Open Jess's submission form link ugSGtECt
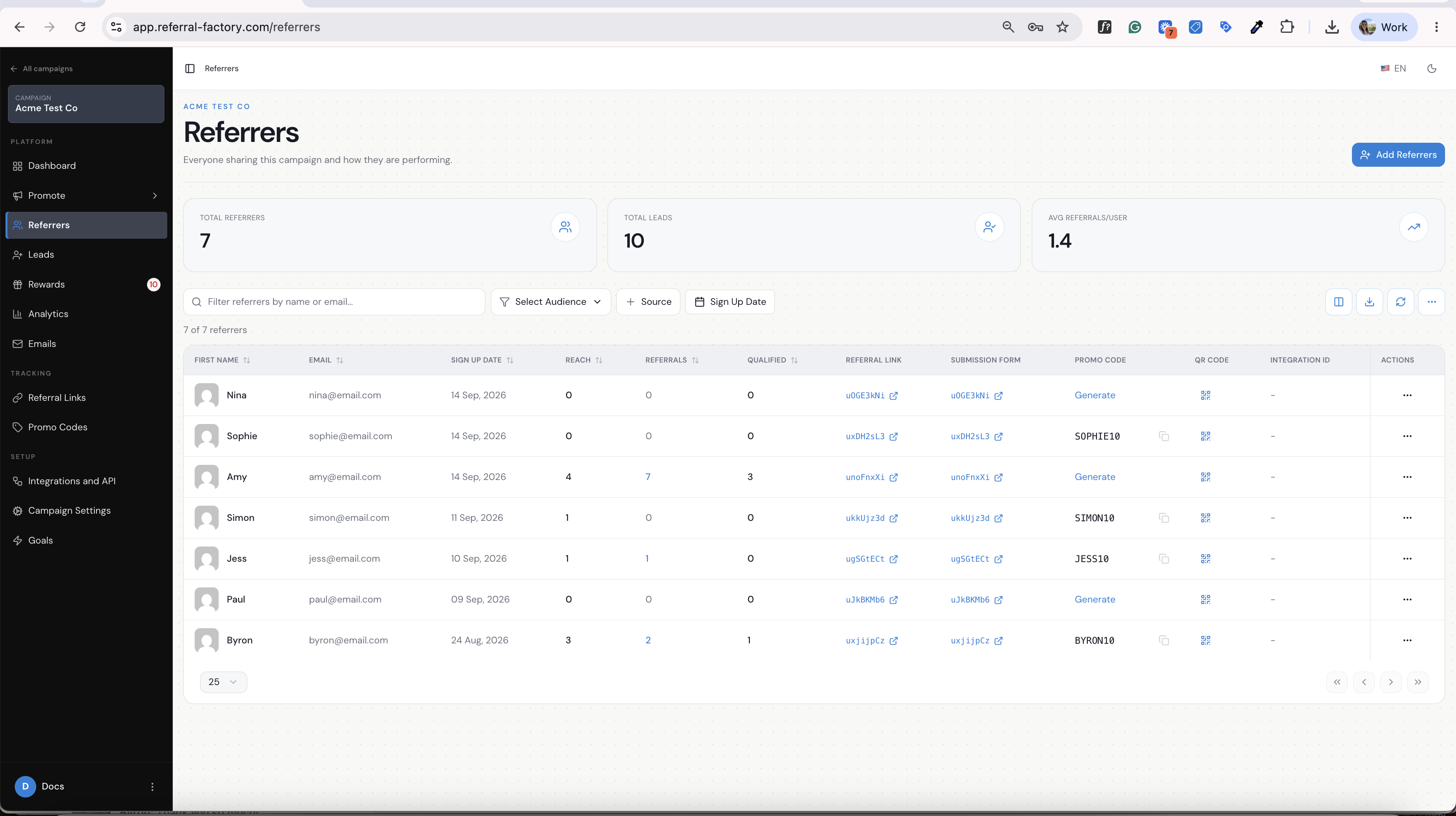 point(977,559)
